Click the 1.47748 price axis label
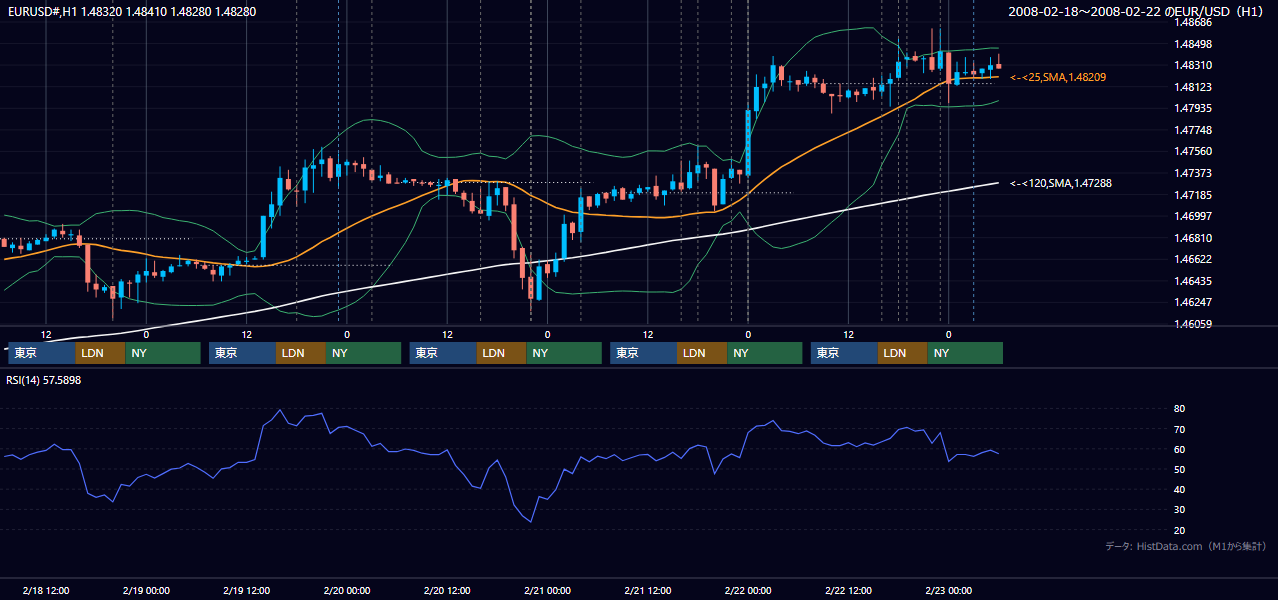The height and width of the screenshot is (600, 1278). pyautogui.click(x=1192, y=130)
